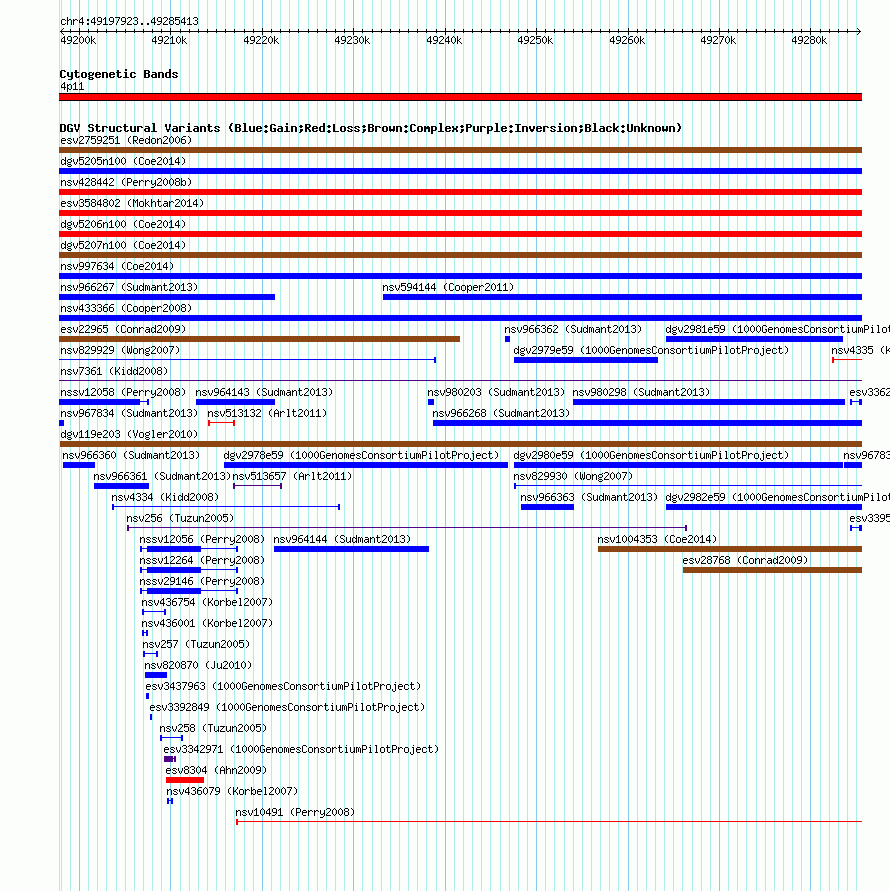The image size is (890, 891).
Task: Select the esv22965 (Conrad2009) label
Action: click(123, 329)
